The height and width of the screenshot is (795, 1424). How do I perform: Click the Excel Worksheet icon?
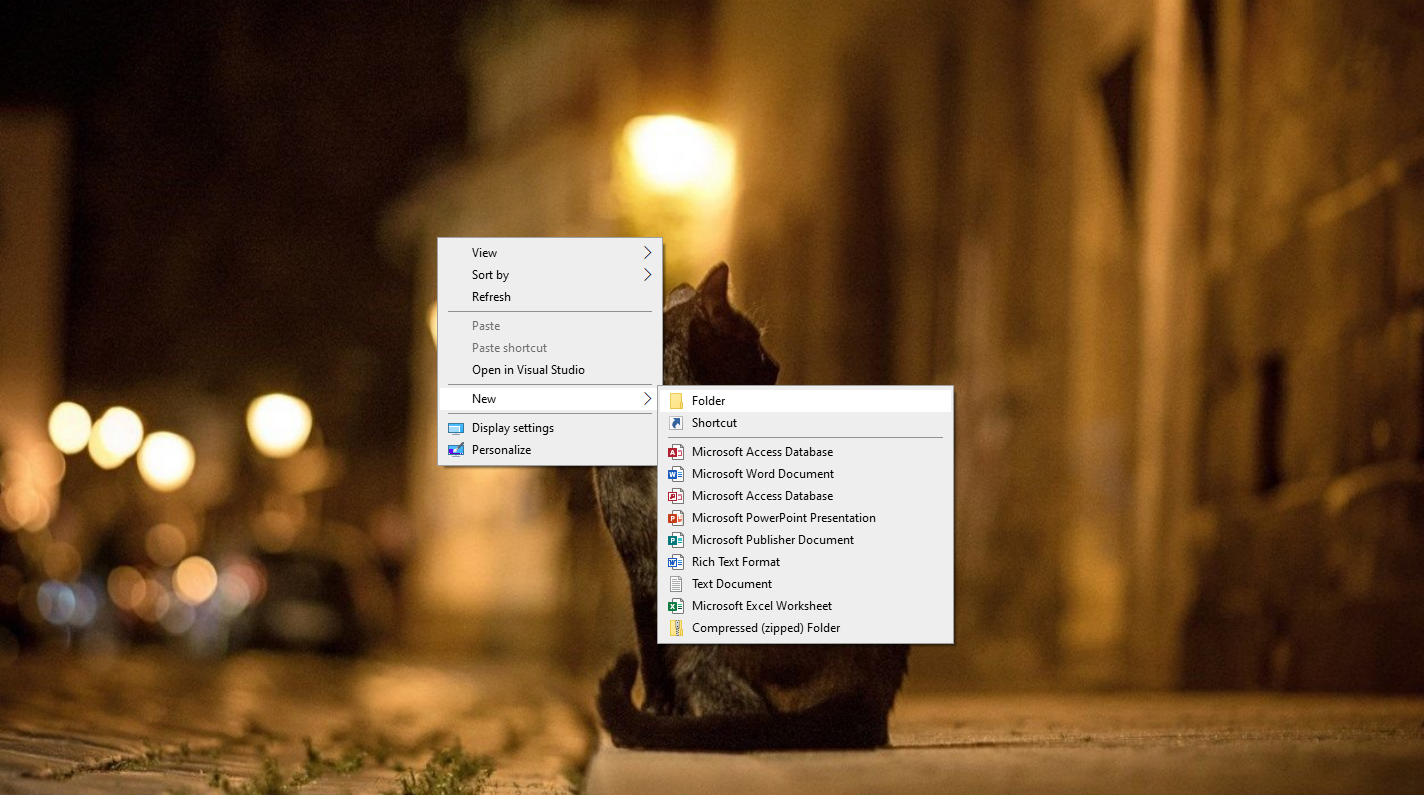click(x=676, y=606)
